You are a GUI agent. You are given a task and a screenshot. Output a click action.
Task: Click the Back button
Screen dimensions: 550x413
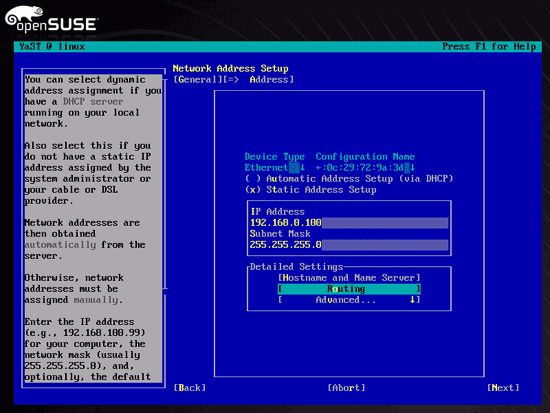[x=190, y=388]
